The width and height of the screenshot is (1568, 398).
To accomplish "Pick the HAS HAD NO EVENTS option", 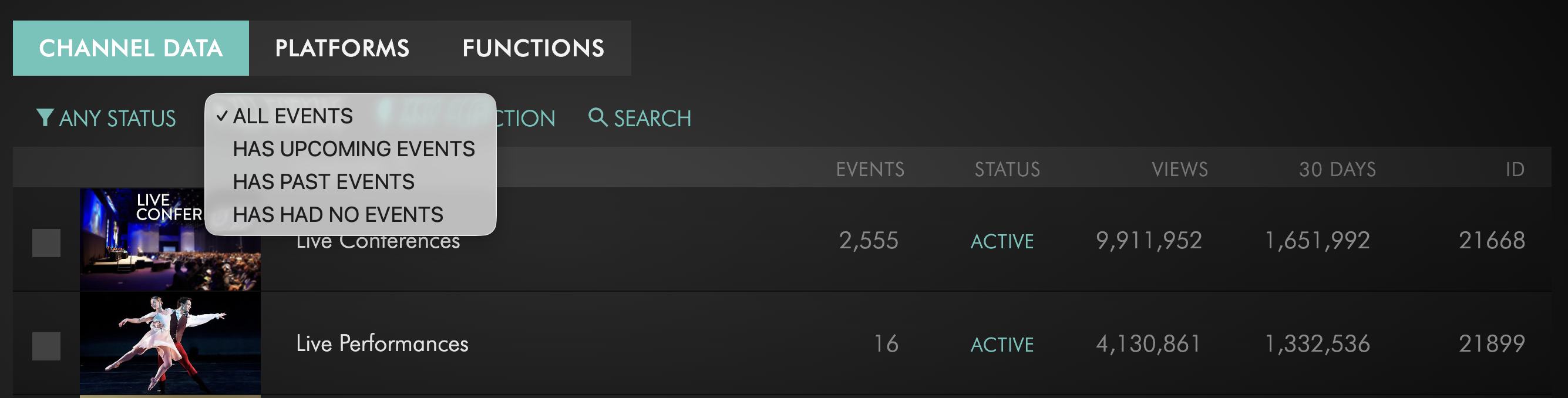I will point(338,215).
